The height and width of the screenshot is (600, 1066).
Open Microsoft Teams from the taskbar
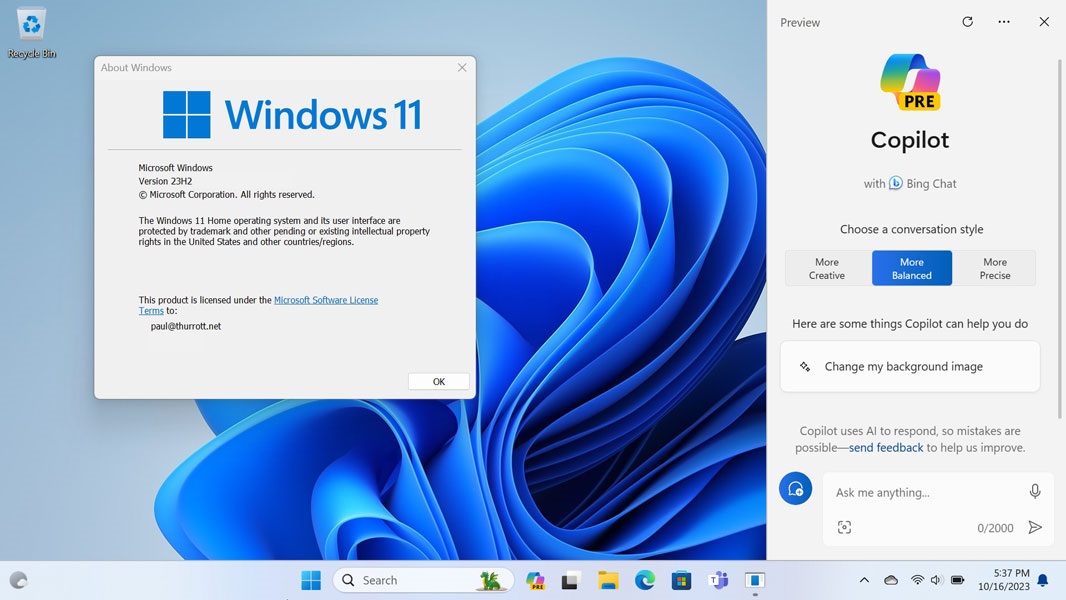pyautogui.click(x=718, y=580)
